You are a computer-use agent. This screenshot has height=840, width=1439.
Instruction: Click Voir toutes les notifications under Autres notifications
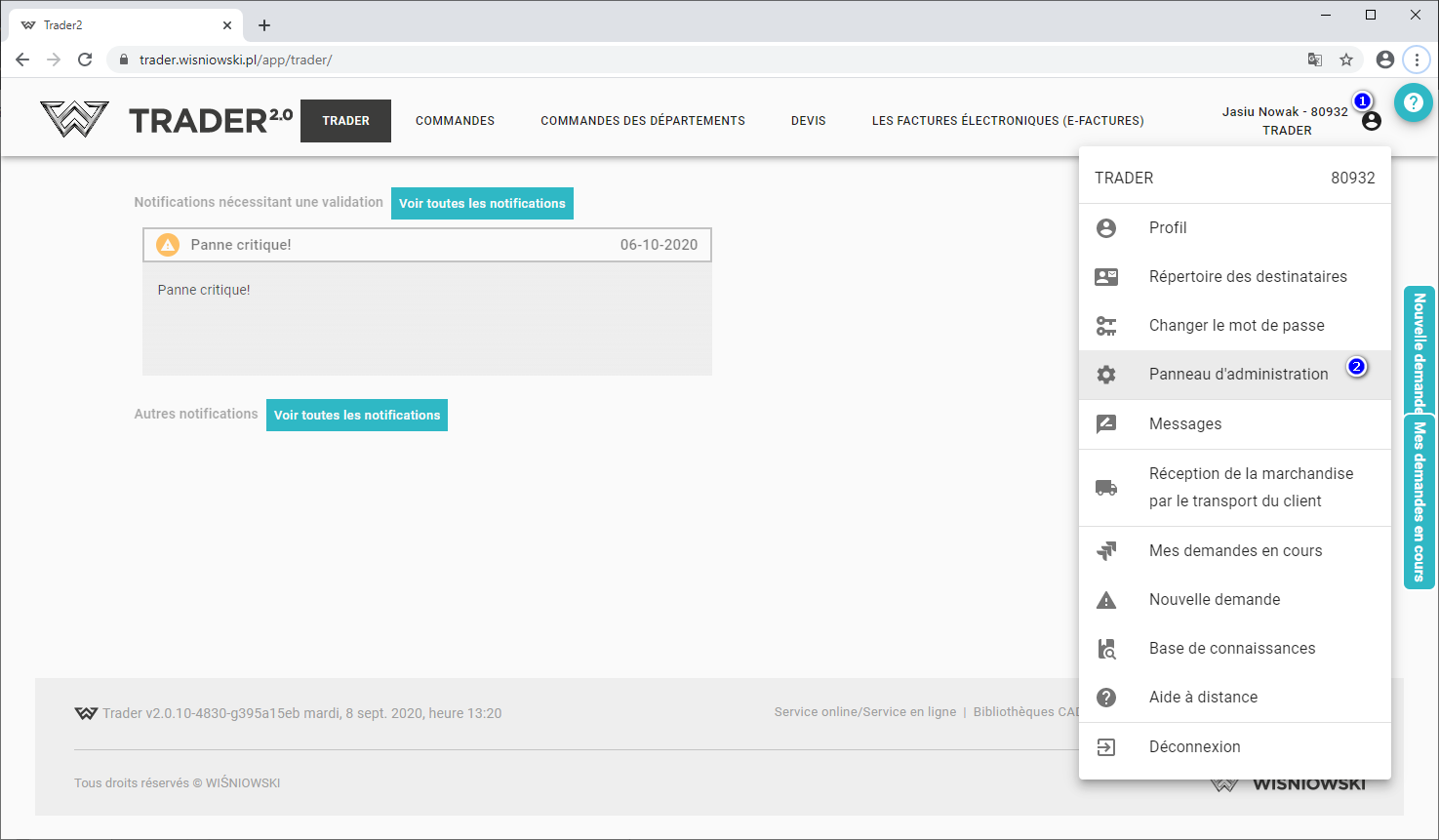point(356,416)
